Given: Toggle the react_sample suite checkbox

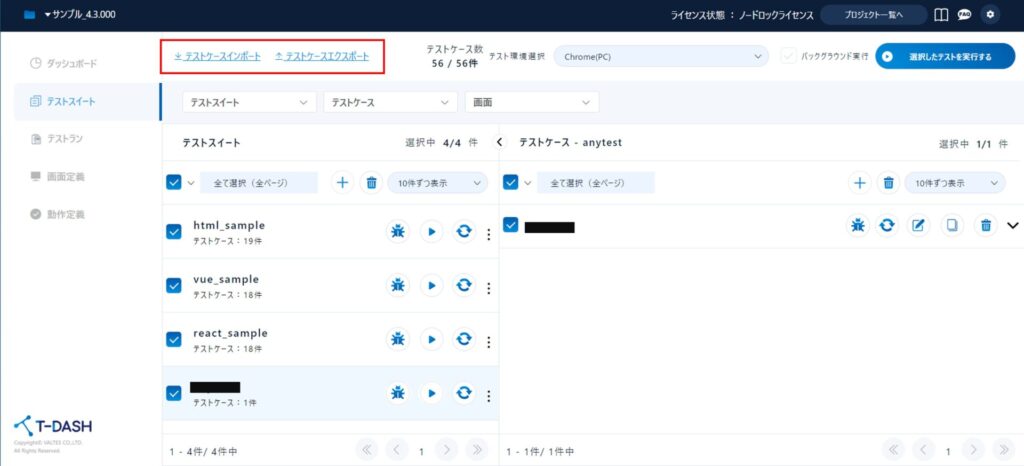Looking at the screenshot, I should (x=174, y=340).
